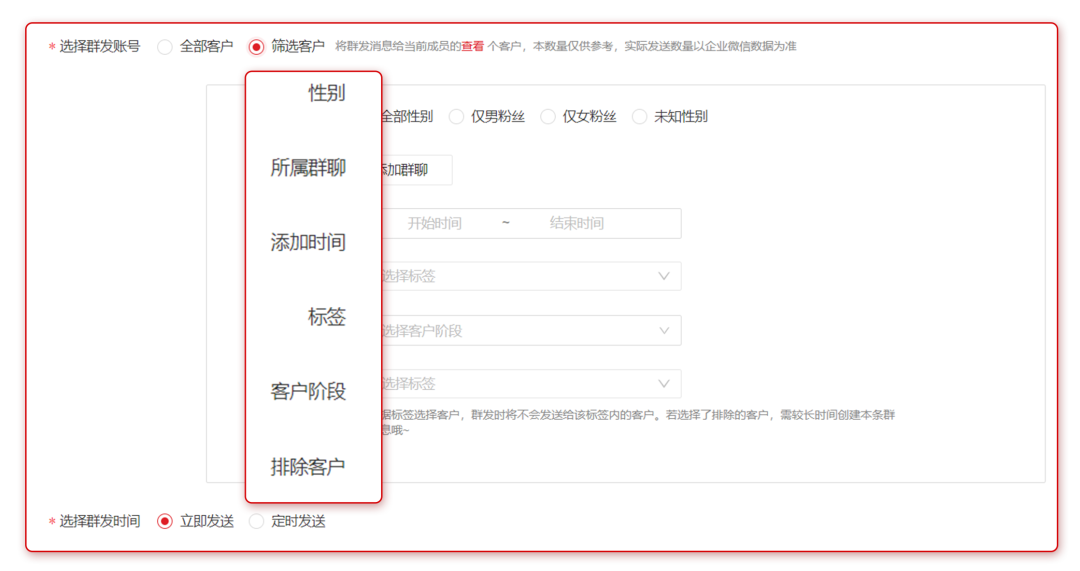The image size is (1080, 571).
Task: Select the 筛选客户 radio option
Action: [x=257, y=47]
